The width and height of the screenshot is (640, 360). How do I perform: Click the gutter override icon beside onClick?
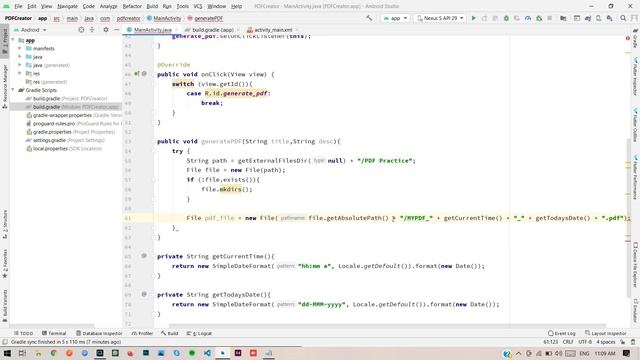tap(137, 74)
